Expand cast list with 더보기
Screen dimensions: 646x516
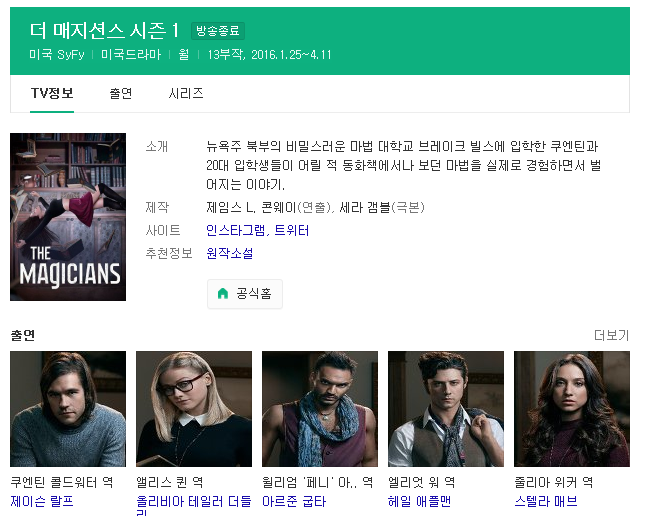611,335
